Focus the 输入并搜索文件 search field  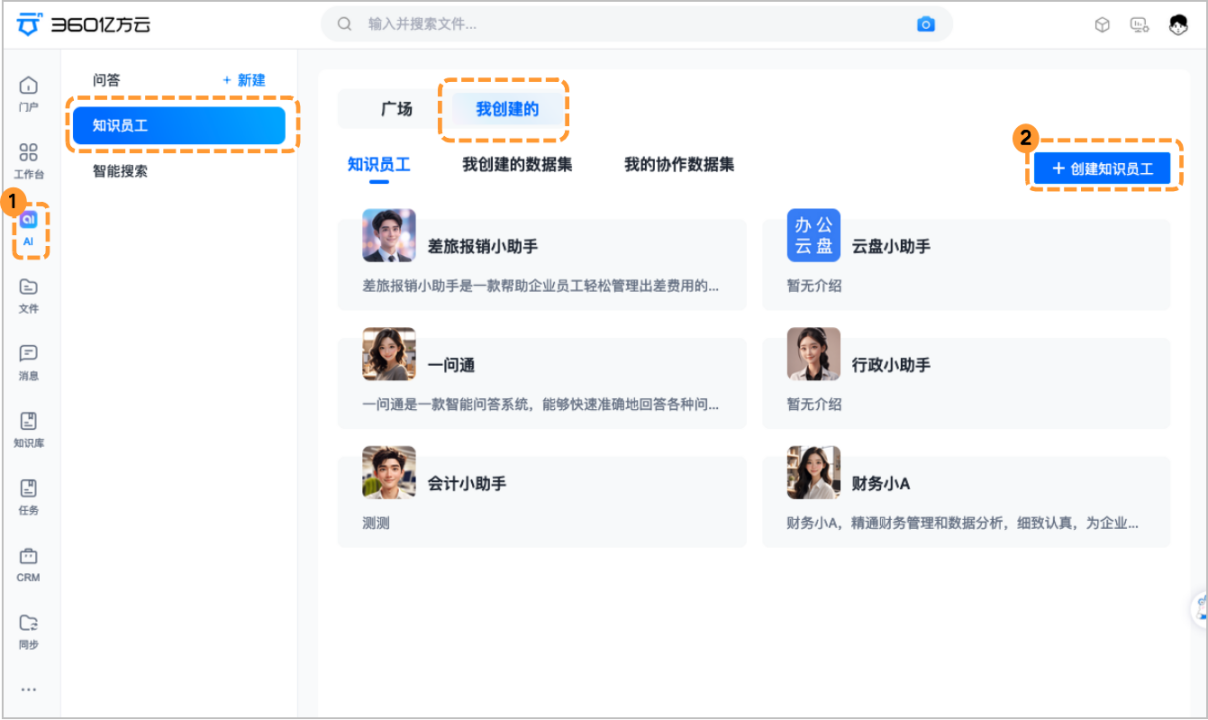click(636, 24)
